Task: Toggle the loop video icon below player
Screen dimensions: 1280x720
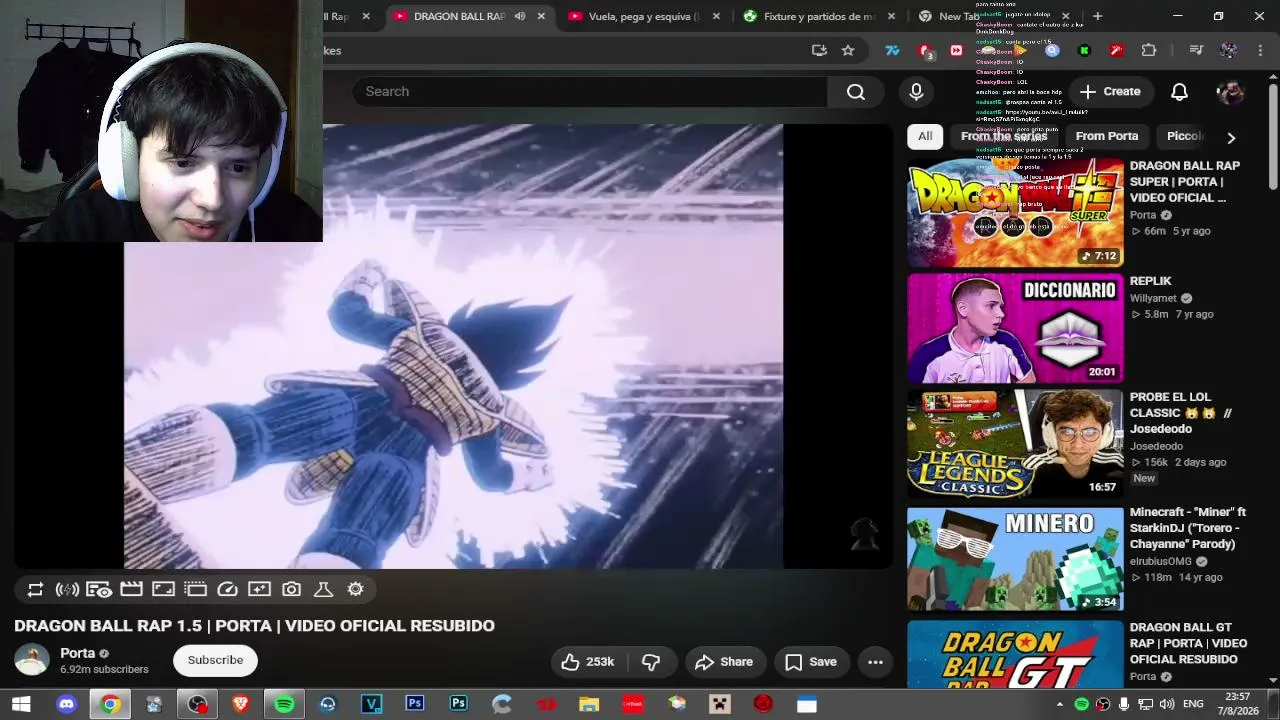Action: 35,590
